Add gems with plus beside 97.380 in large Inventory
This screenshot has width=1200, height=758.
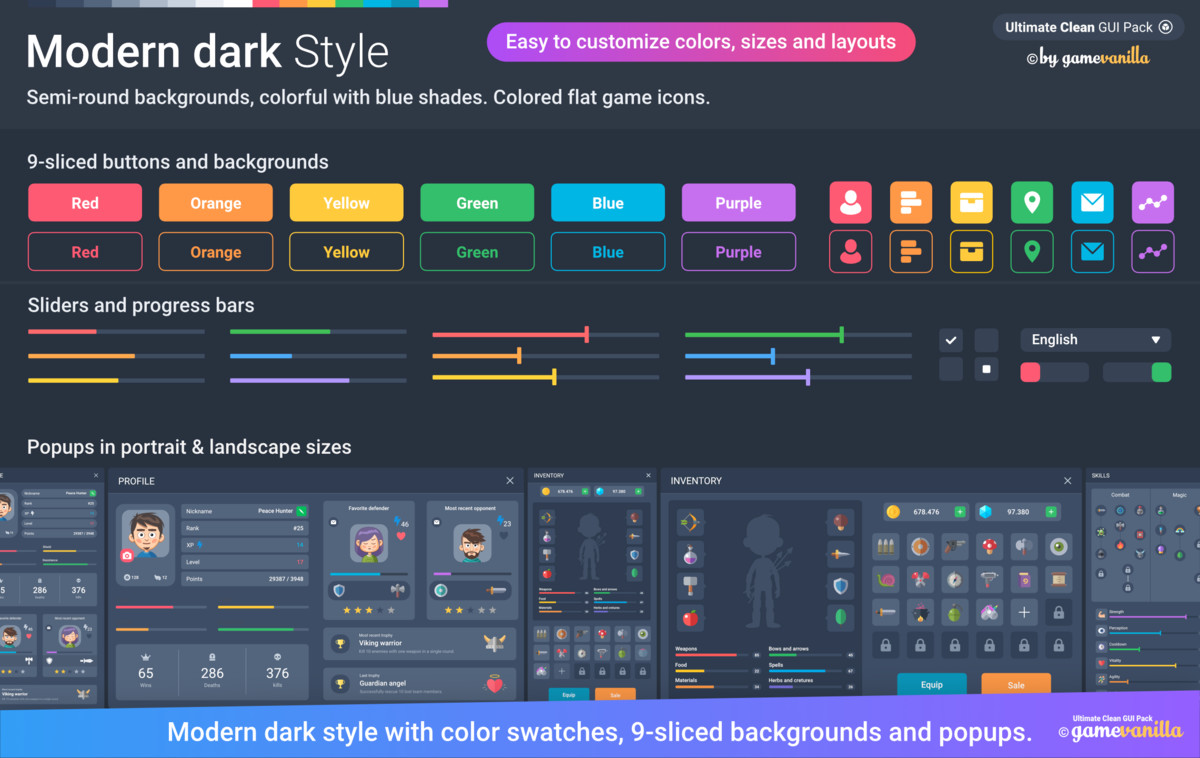click(1051, 512)
